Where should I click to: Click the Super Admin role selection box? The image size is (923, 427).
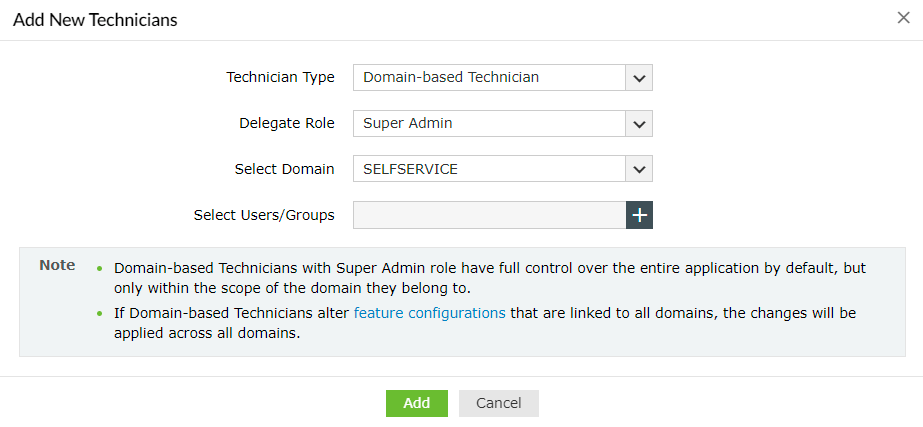pyautogui.click(x=489, y=123)
